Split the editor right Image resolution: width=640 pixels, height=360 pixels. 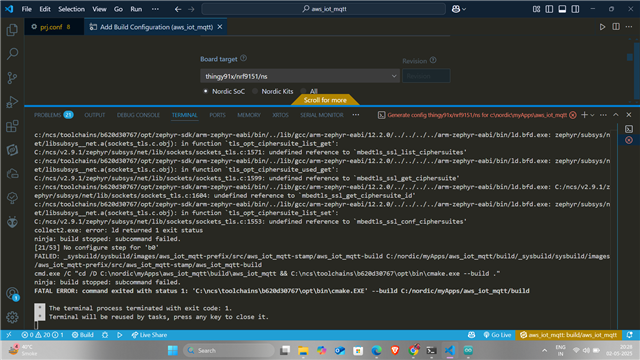point(616,27)
